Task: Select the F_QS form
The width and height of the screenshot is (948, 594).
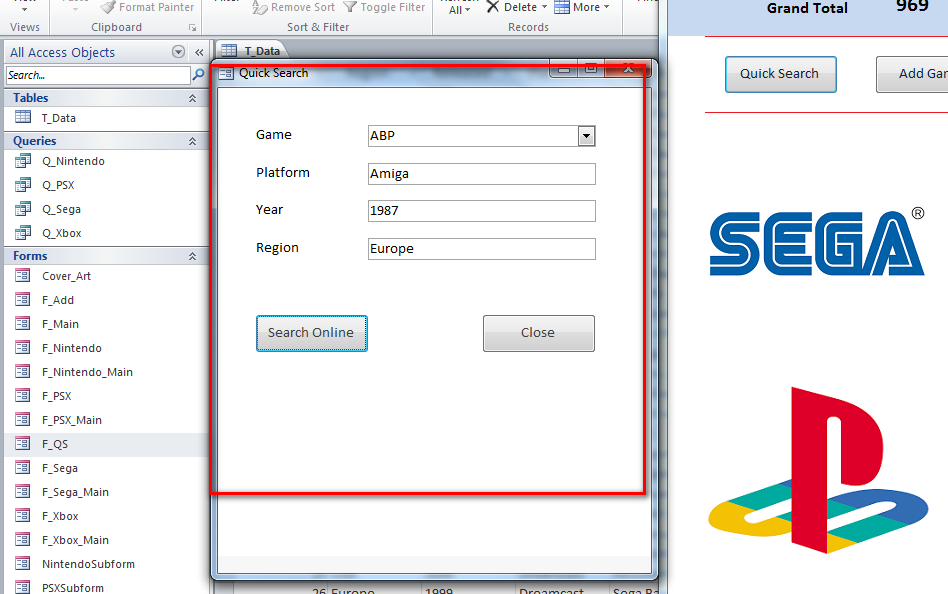Action: tap(106, 444)
